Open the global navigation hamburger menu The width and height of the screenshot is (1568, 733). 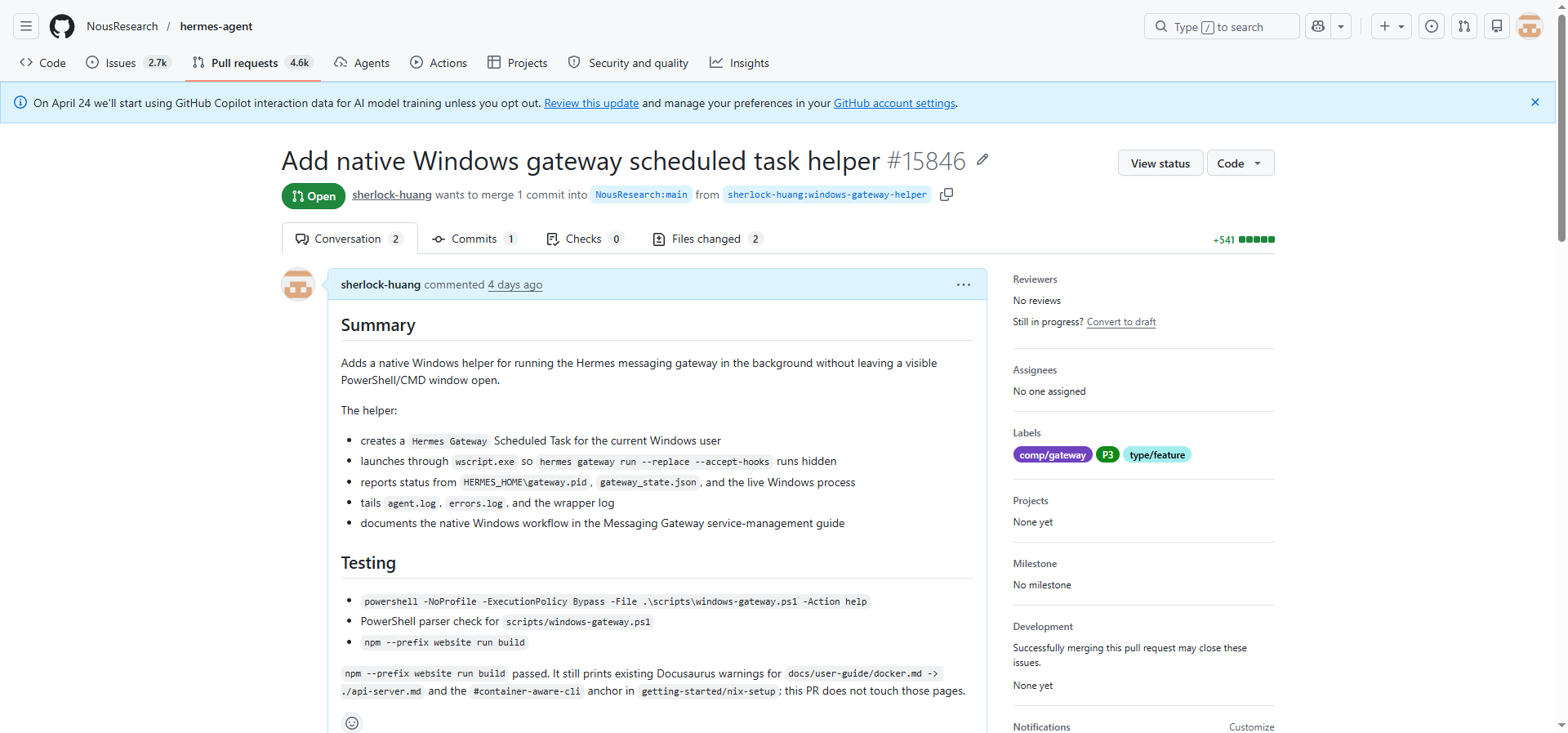coord(26,26)
